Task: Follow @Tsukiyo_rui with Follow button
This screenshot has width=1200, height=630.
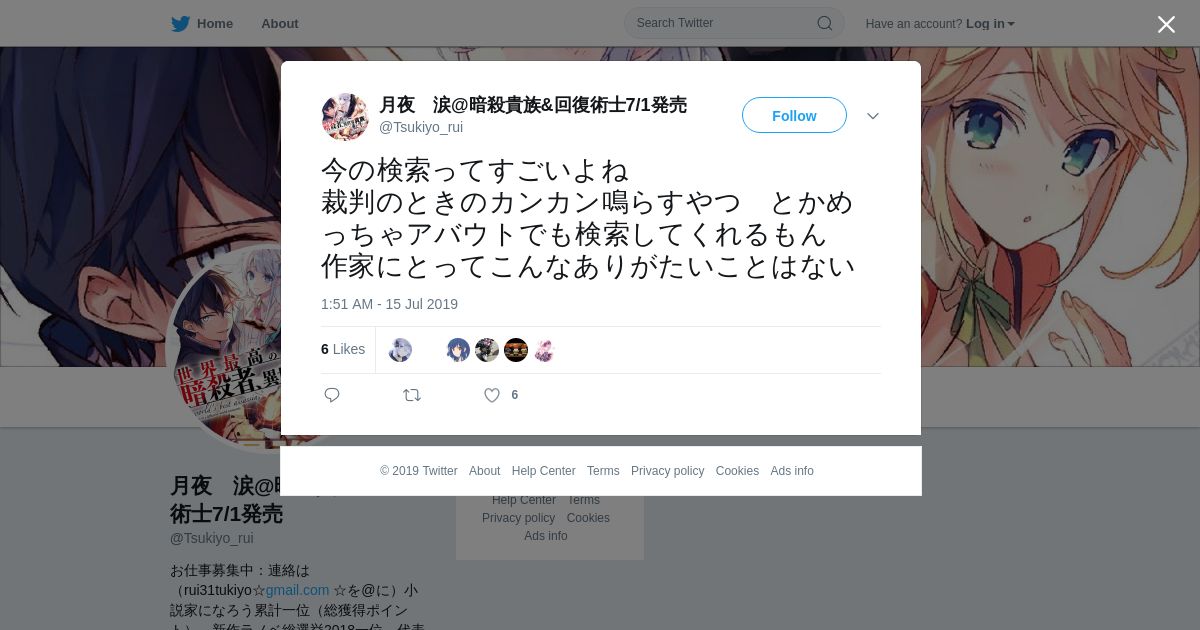Action: pyautogui.click(x=794, y=116)
